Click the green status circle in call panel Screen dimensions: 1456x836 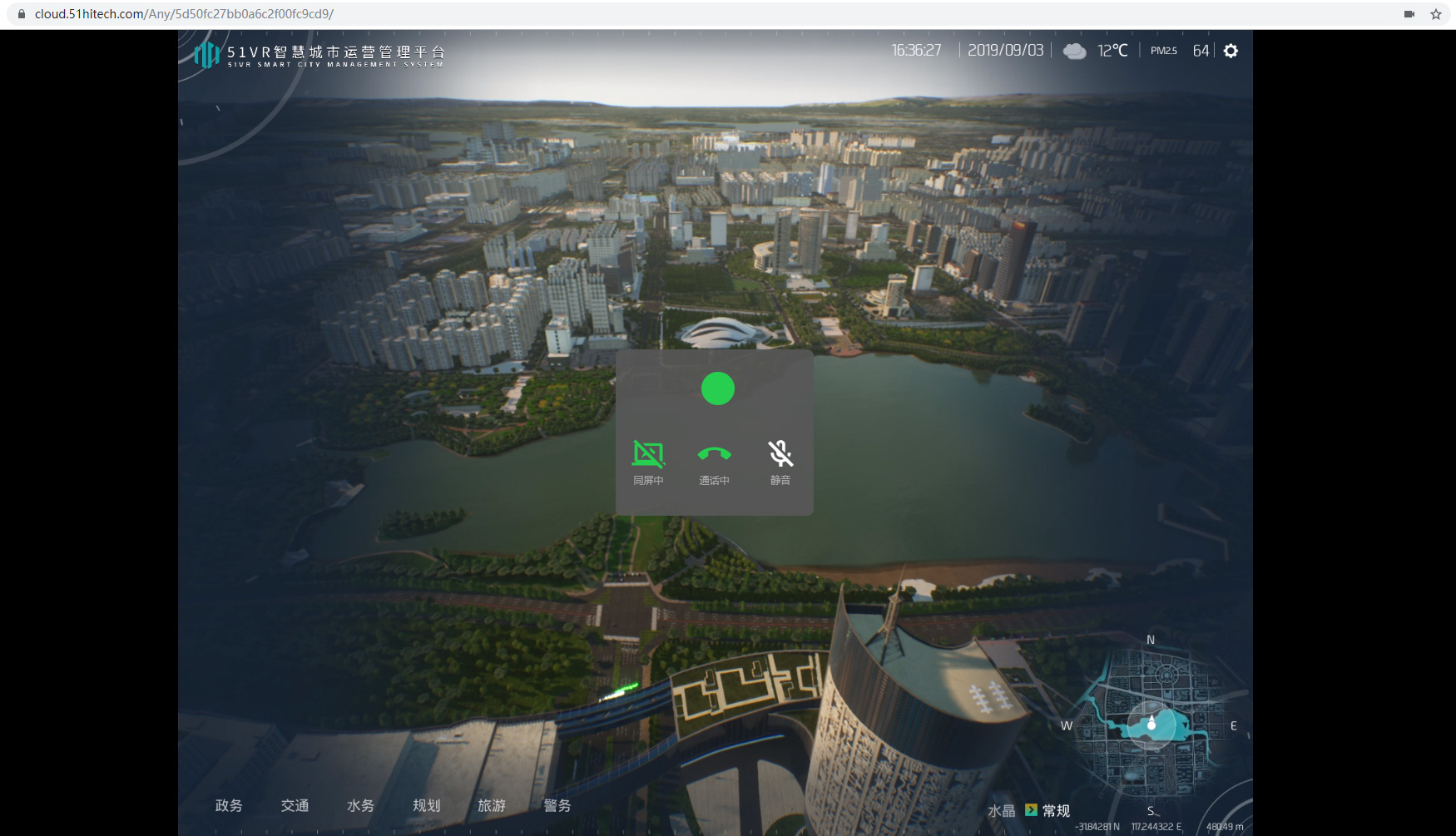718,388
